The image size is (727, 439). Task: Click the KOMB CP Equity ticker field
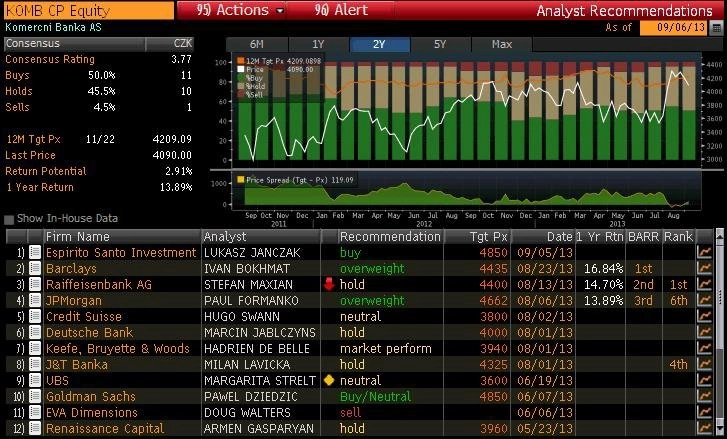pyautogui.click(x=89, y=10)
